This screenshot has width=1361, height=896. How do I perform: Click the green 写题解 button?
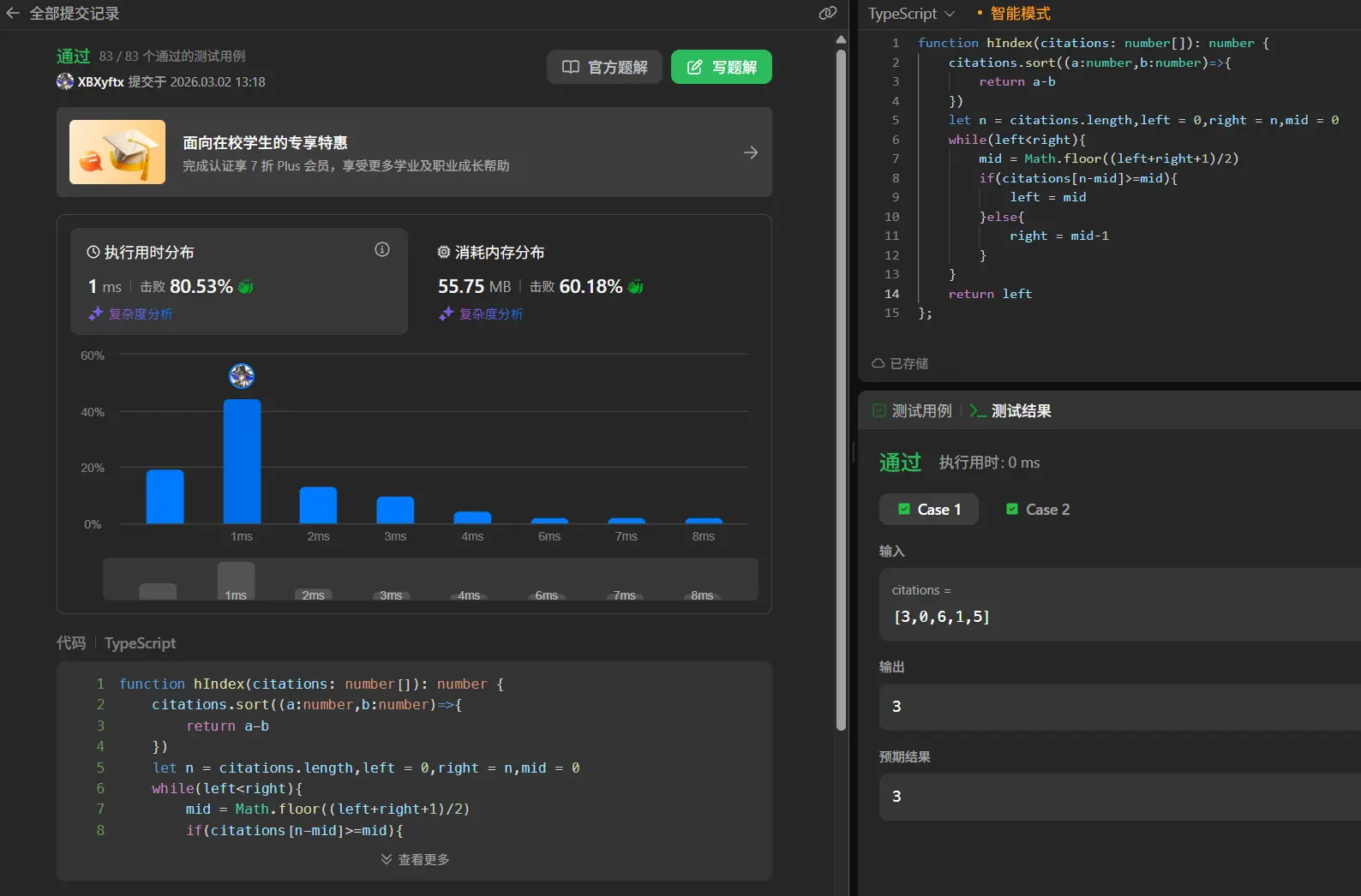coord(721,67)
